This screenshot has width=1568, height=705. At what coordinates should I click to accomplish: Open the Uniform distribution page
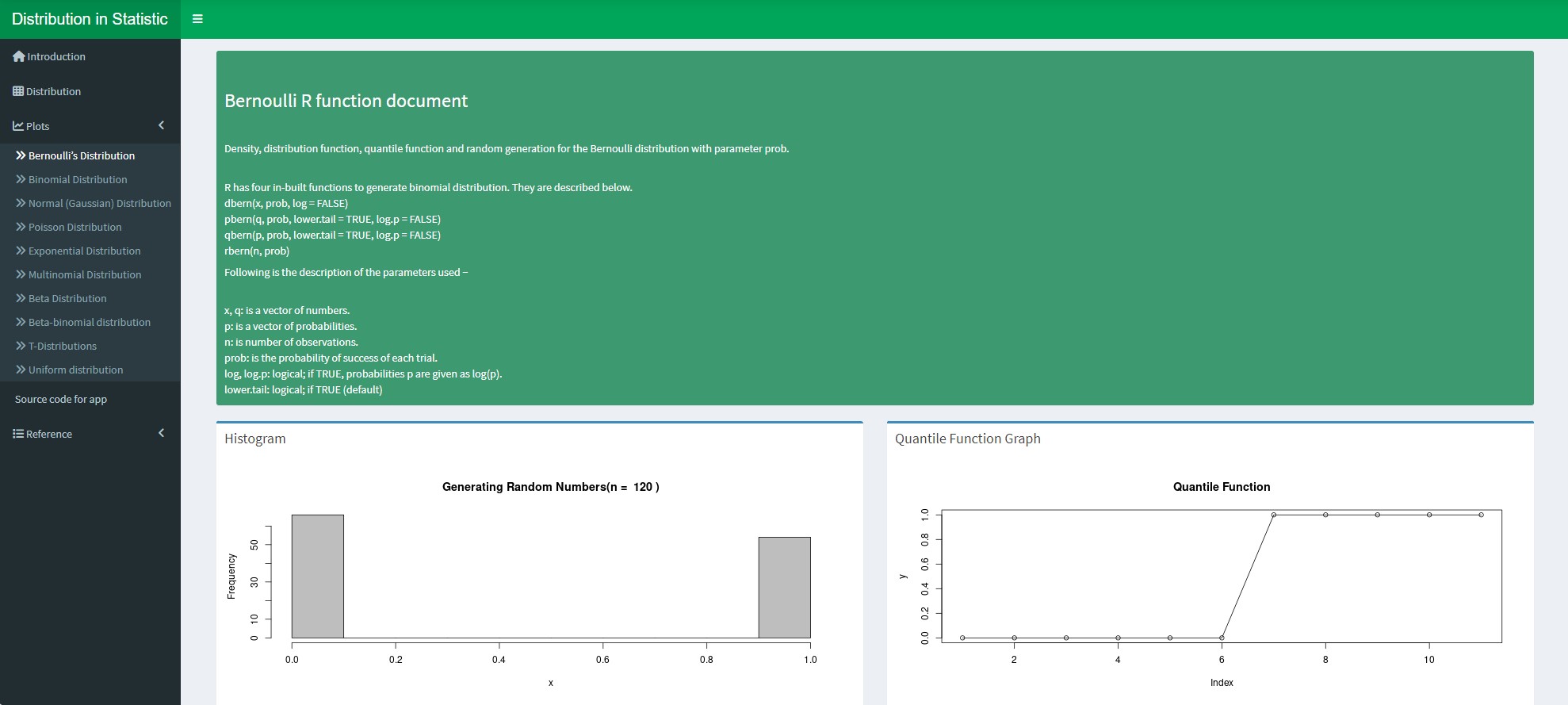pos(75,370)
